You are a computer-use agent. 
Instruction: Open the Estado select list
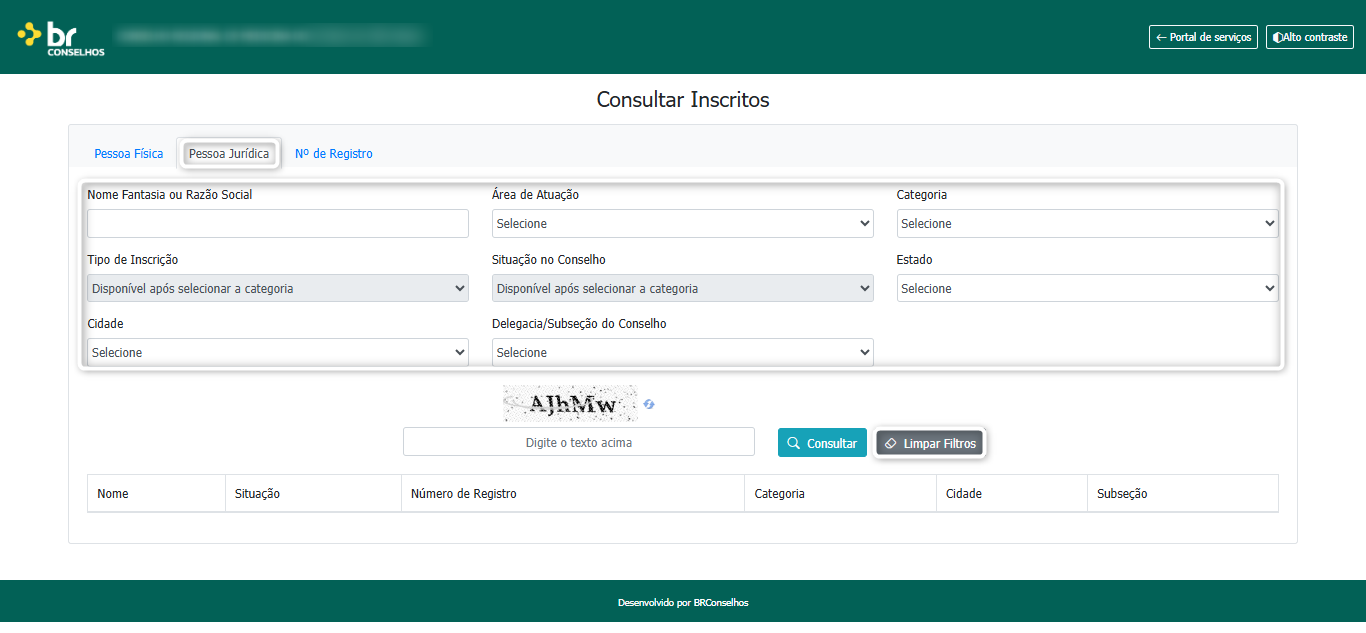[x=1087, y=289]
